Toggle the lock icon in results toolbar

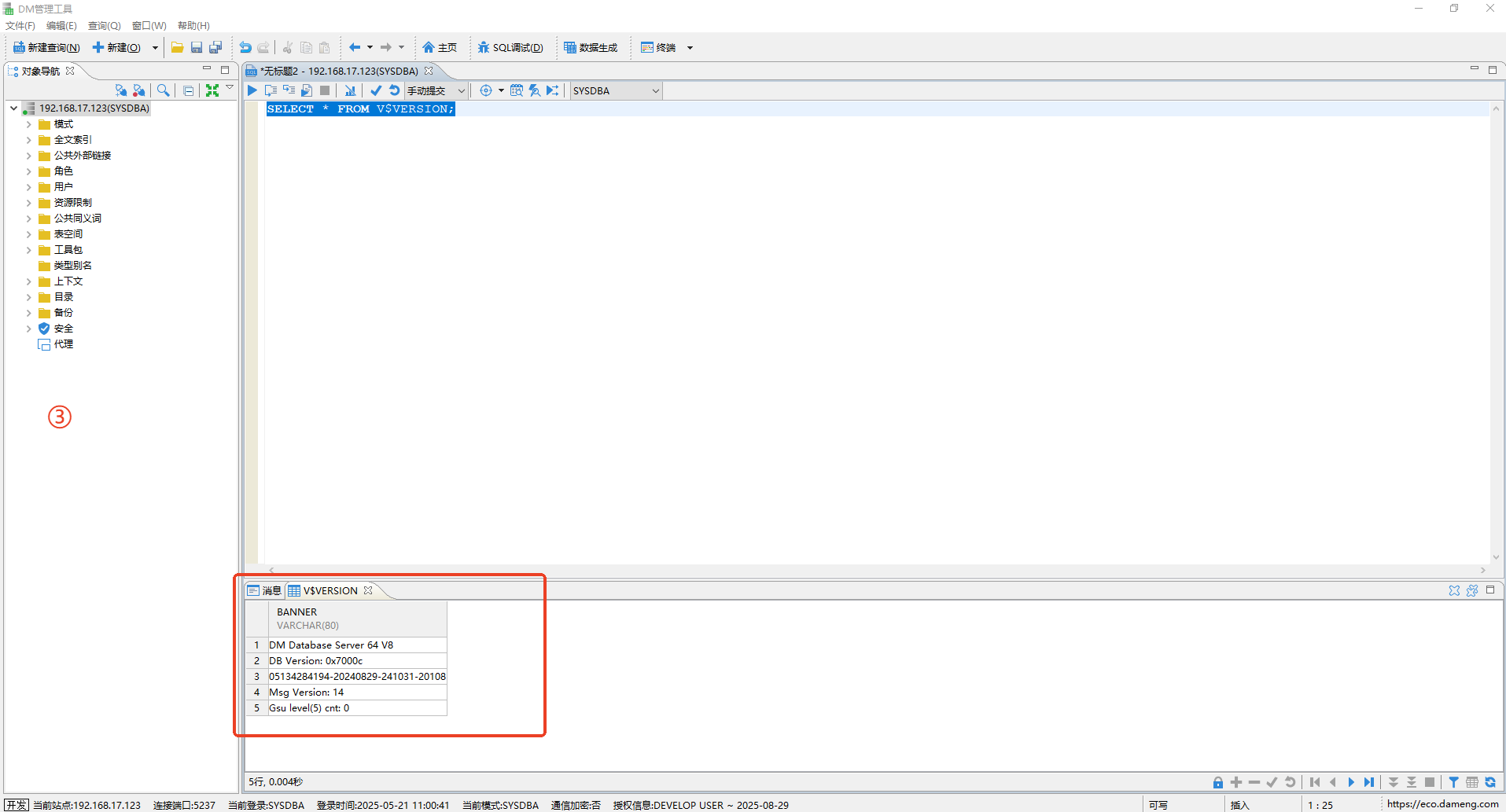pos(1217,782)
